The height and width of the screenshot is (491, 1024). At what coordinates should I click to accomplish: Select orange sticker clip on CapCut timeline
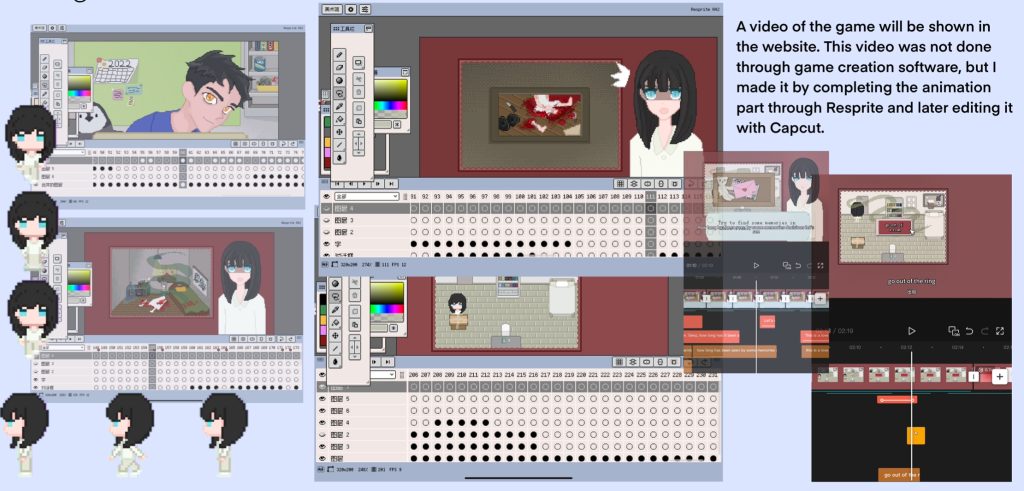pos(916,434)
